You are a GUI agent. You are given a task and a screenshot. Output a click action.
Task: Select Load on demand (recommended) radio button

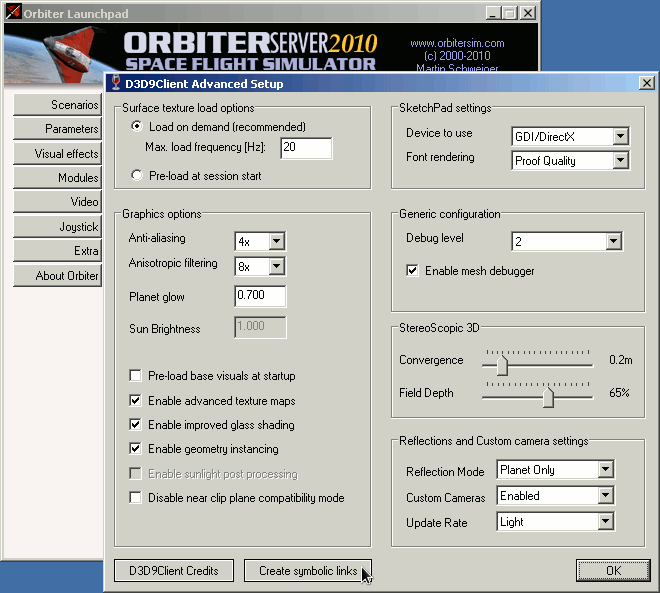136,126
